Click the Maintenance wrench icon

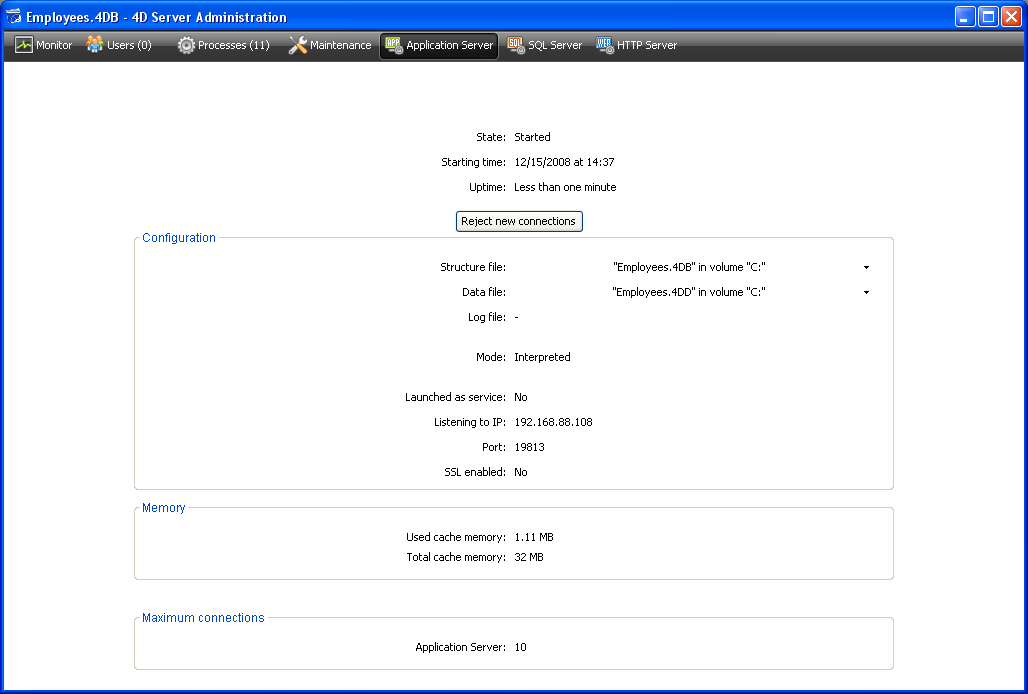[297, 45]
